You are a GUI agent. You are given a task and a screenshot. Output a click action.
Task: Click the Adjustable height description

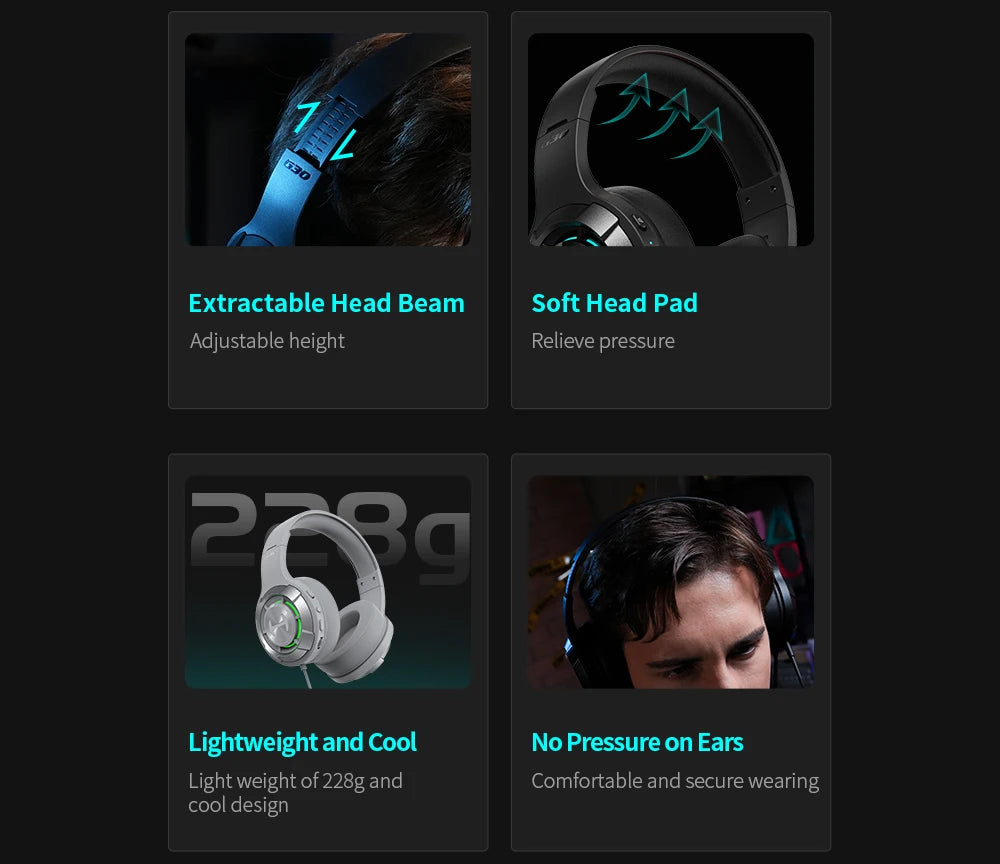click(x=267, y=341)
